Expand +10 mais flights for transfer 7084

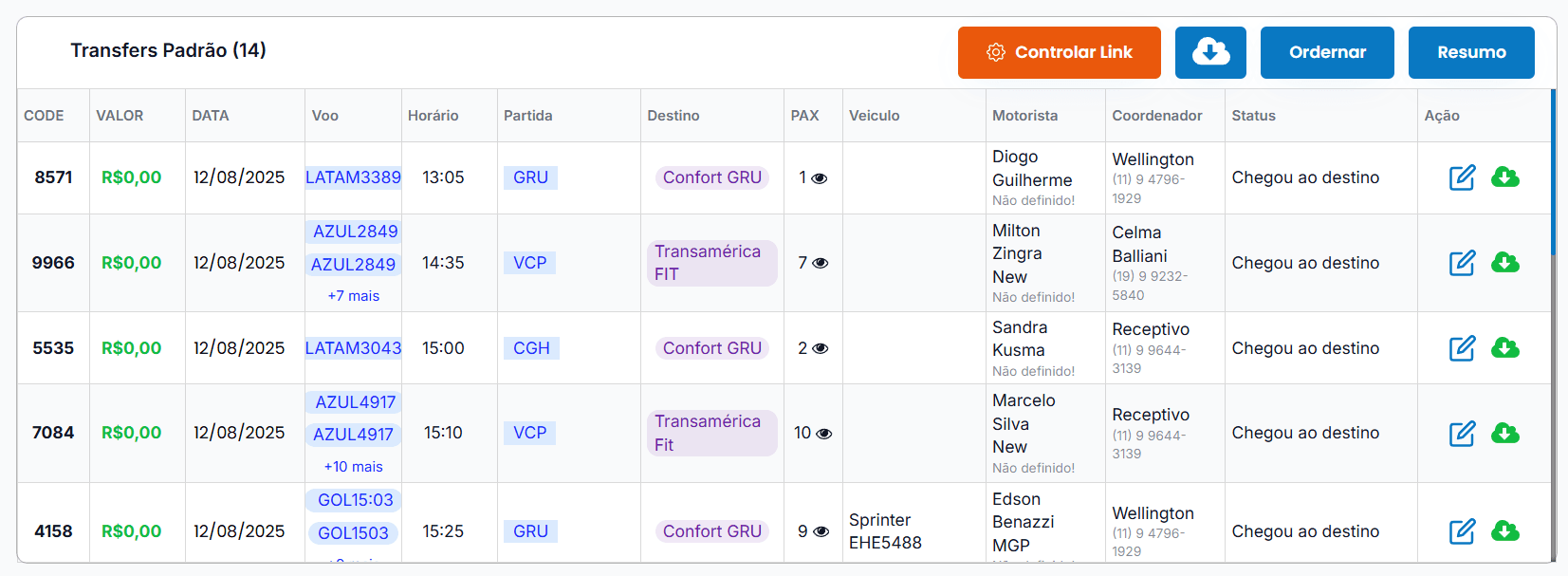(353, 466)
